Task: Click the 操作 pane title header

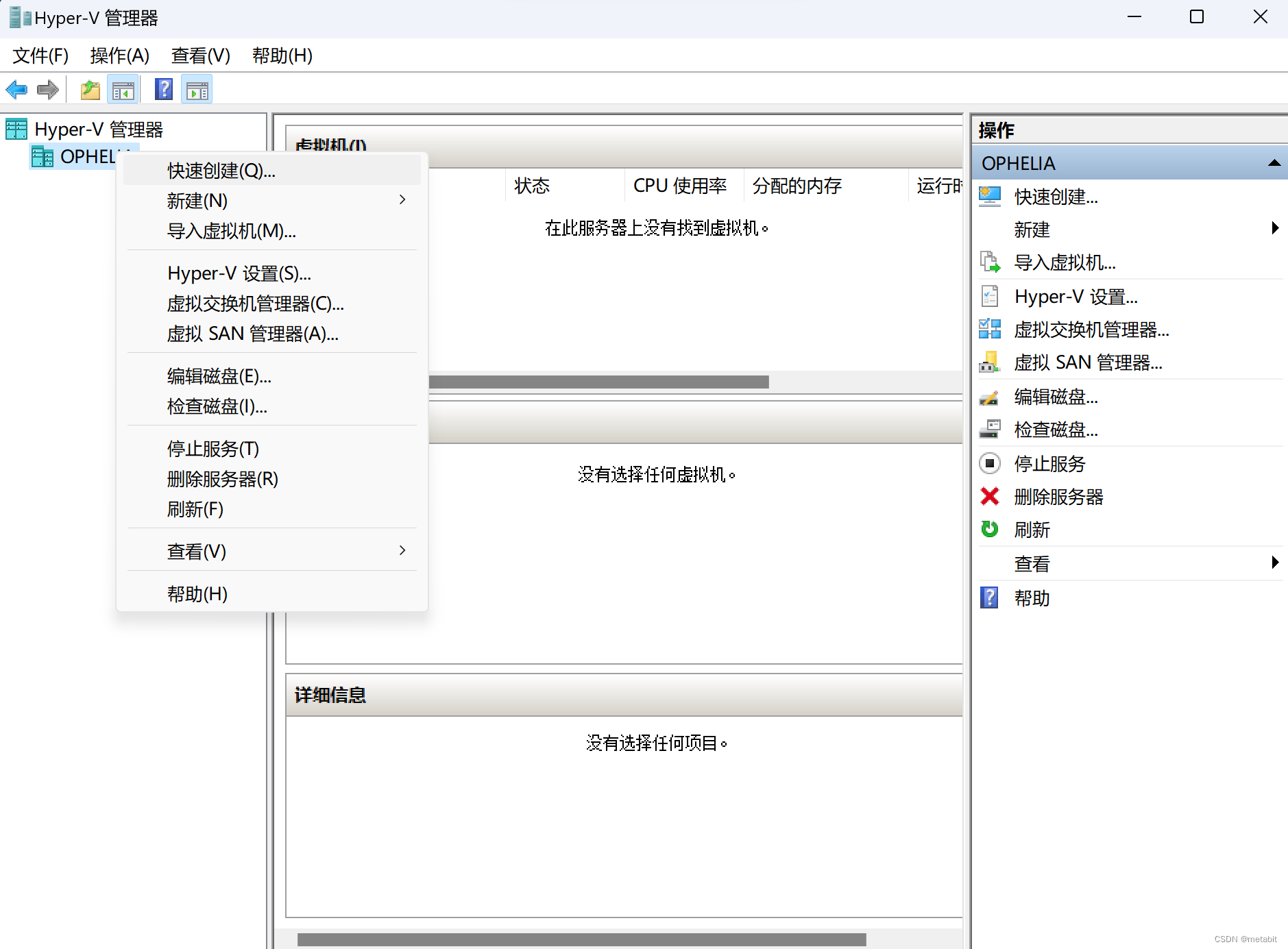Action: pyautogui.click(x=1129, y=130)
